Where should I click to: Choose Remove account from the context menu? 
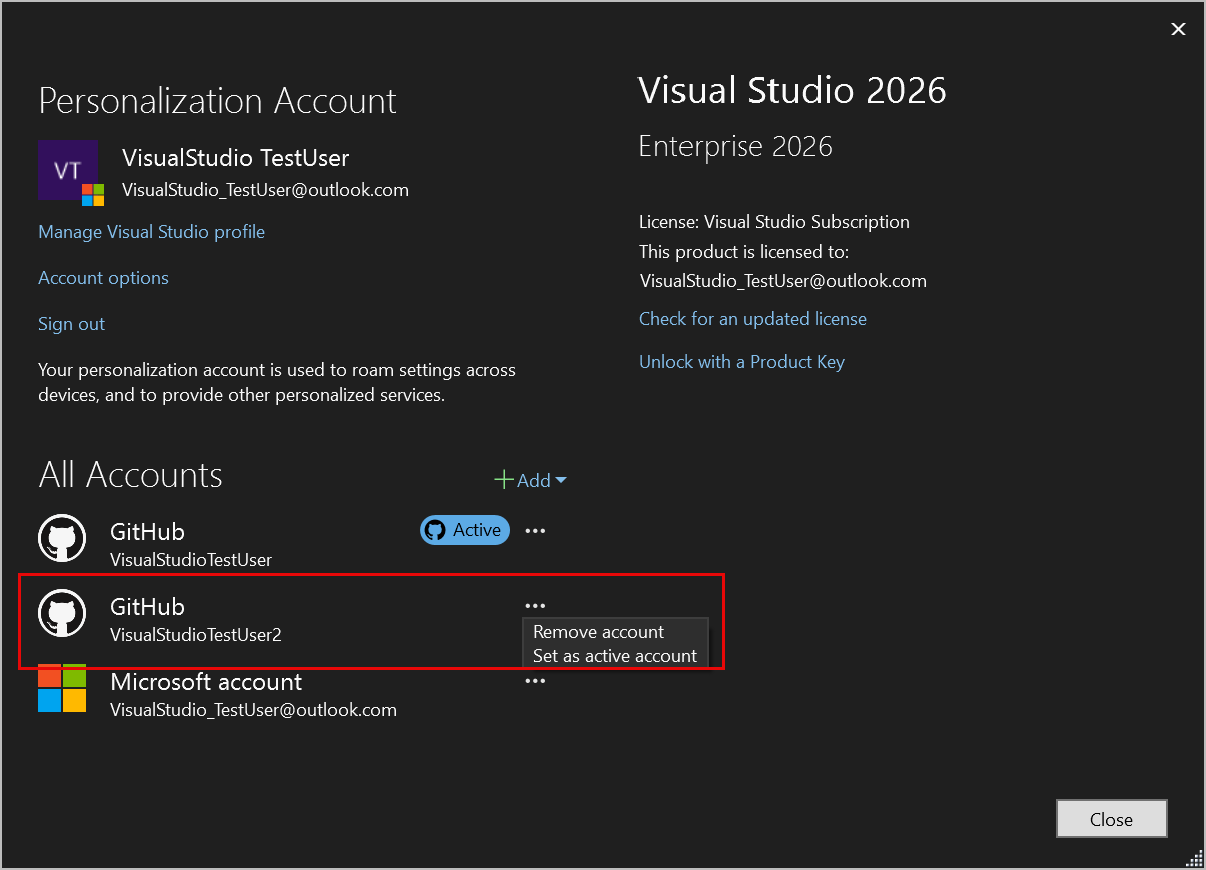coord(599,631)
